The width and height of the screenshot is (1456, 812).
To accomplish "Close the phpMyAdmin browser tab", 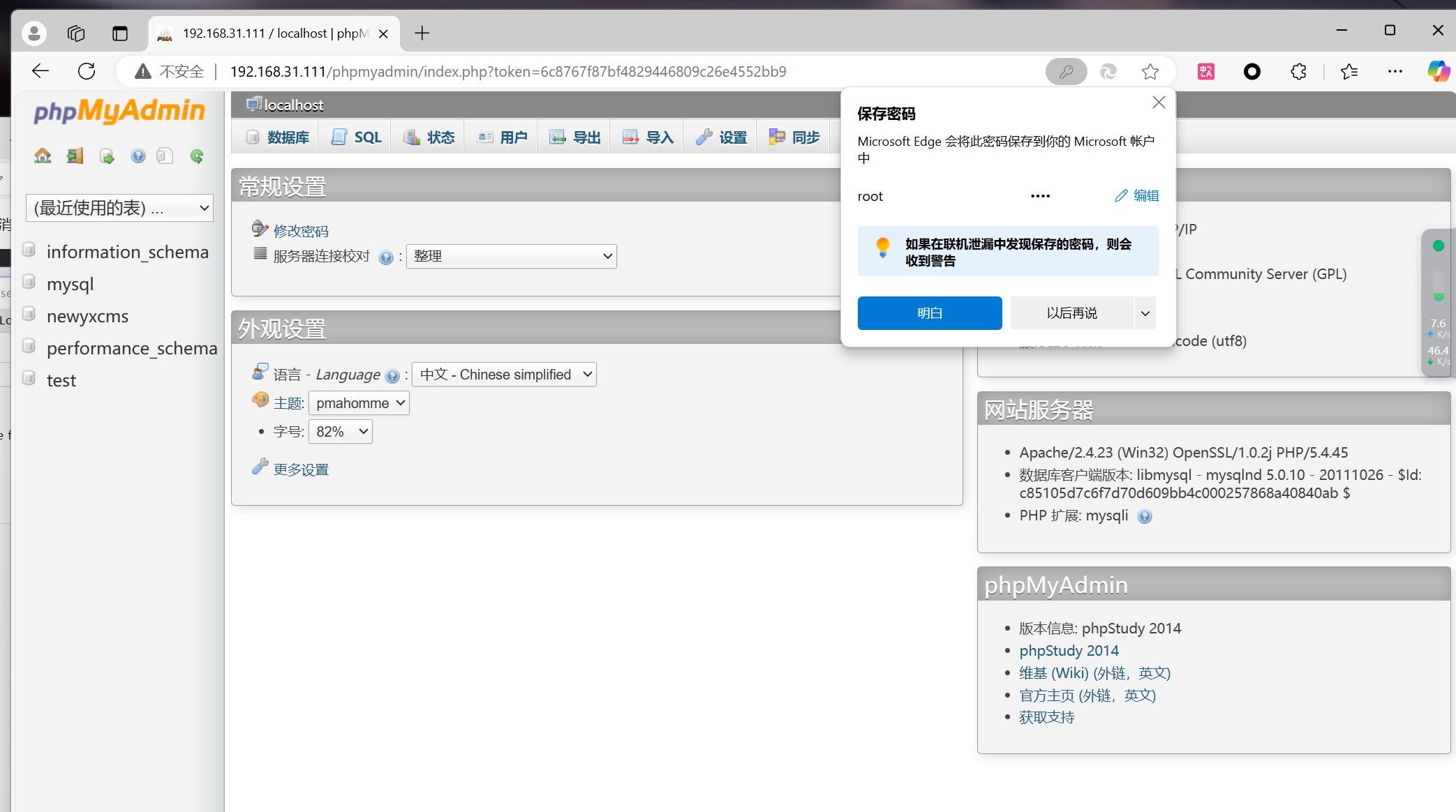I will pos(382,33).
